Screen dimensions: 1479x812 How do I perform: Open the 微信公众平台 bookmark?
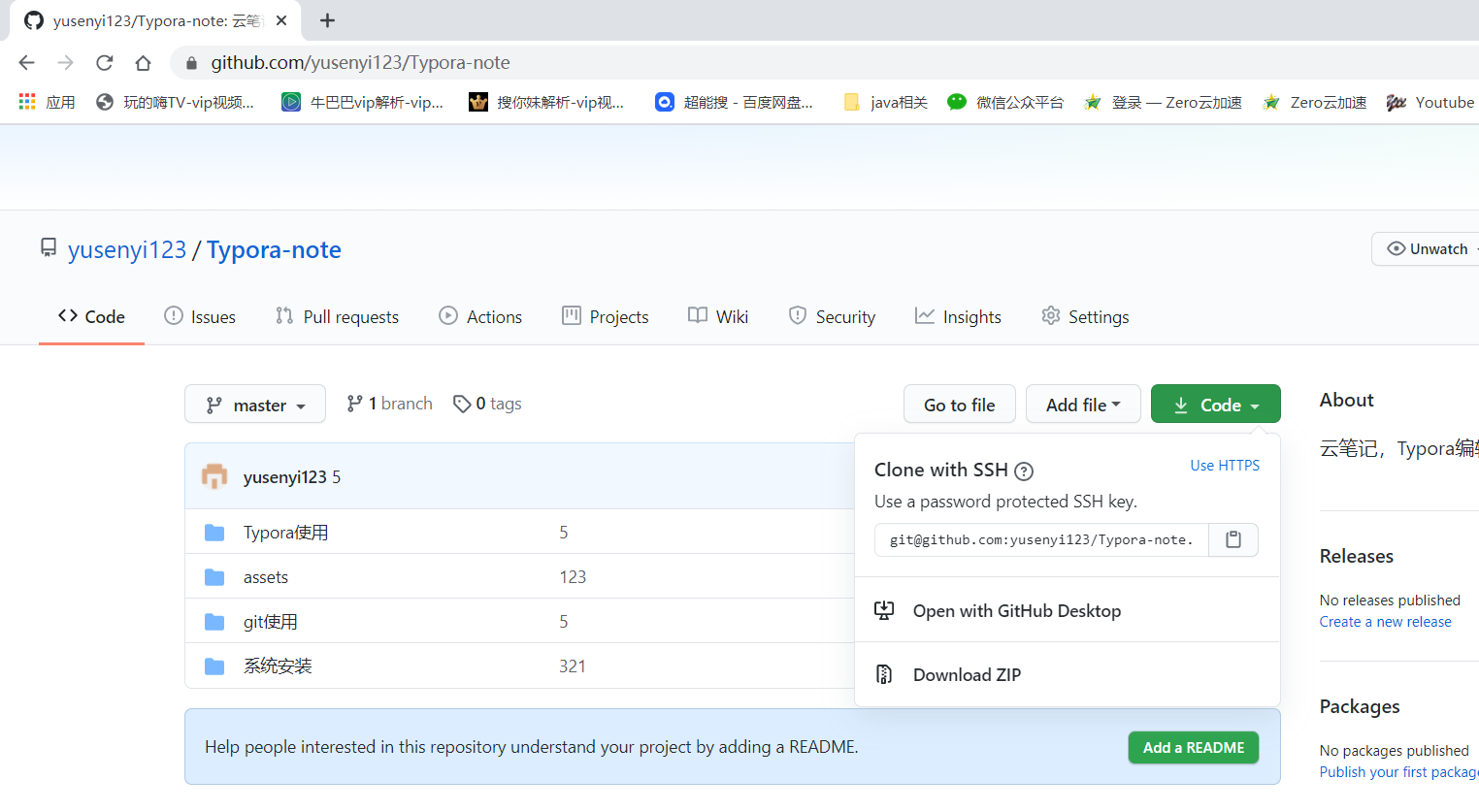click(1005, 102)
